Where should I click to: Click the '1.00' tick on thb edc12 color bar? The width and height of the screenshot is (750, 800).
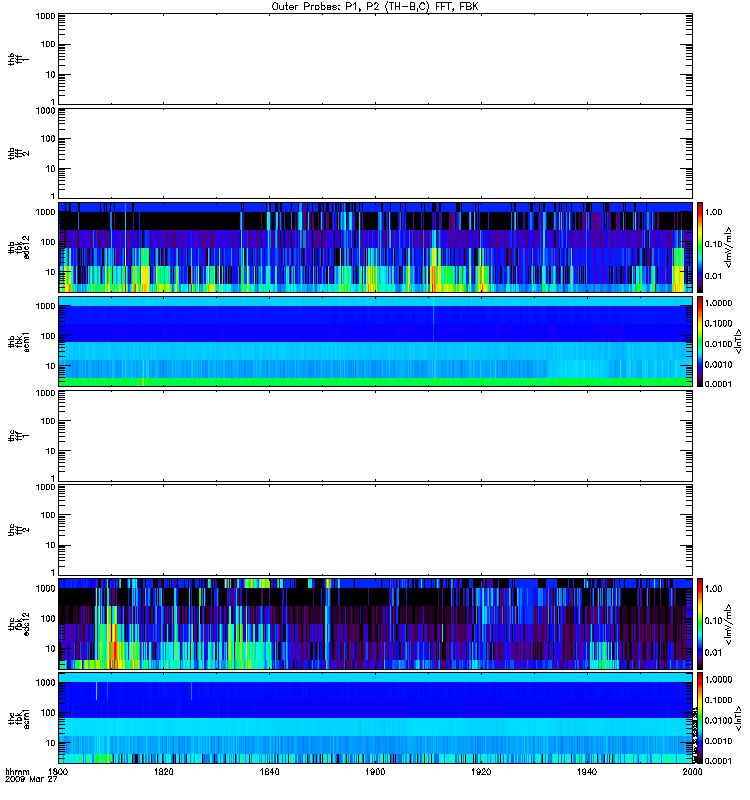click(x=713, y=212)
